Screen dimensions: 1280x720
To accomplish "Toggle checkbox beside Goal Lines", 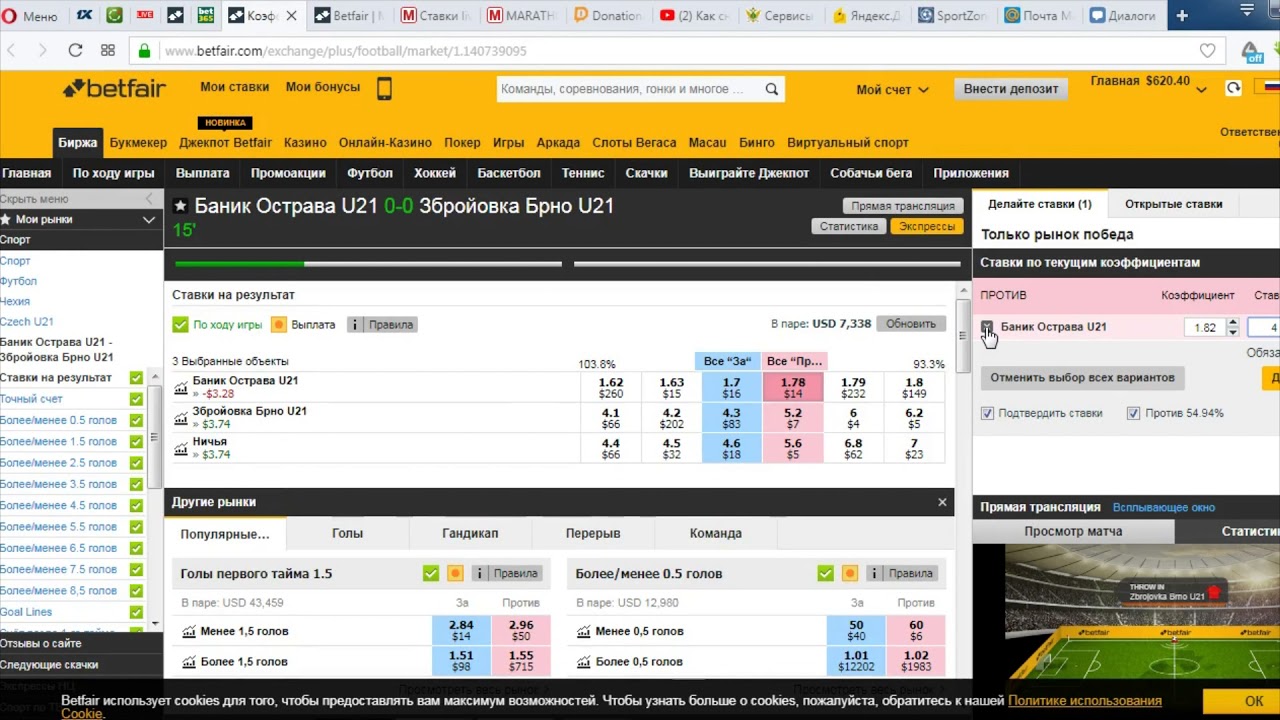I will tap(136, 612).
